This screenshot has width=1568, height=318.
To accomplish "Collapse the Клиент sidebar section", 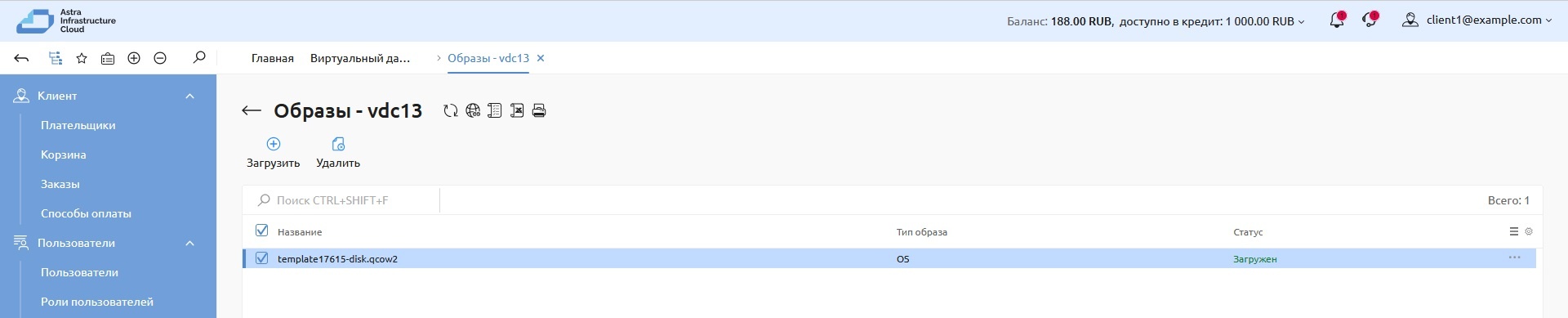I will (189, 96).
